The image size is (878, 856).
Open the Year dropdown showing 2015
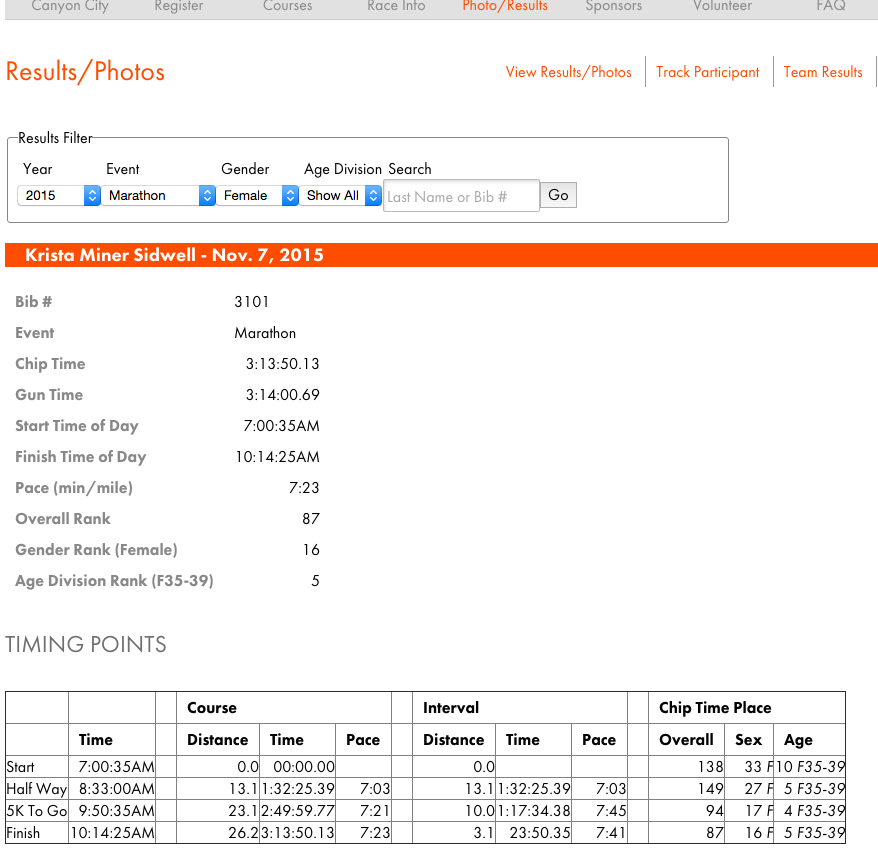pos(59,196)
